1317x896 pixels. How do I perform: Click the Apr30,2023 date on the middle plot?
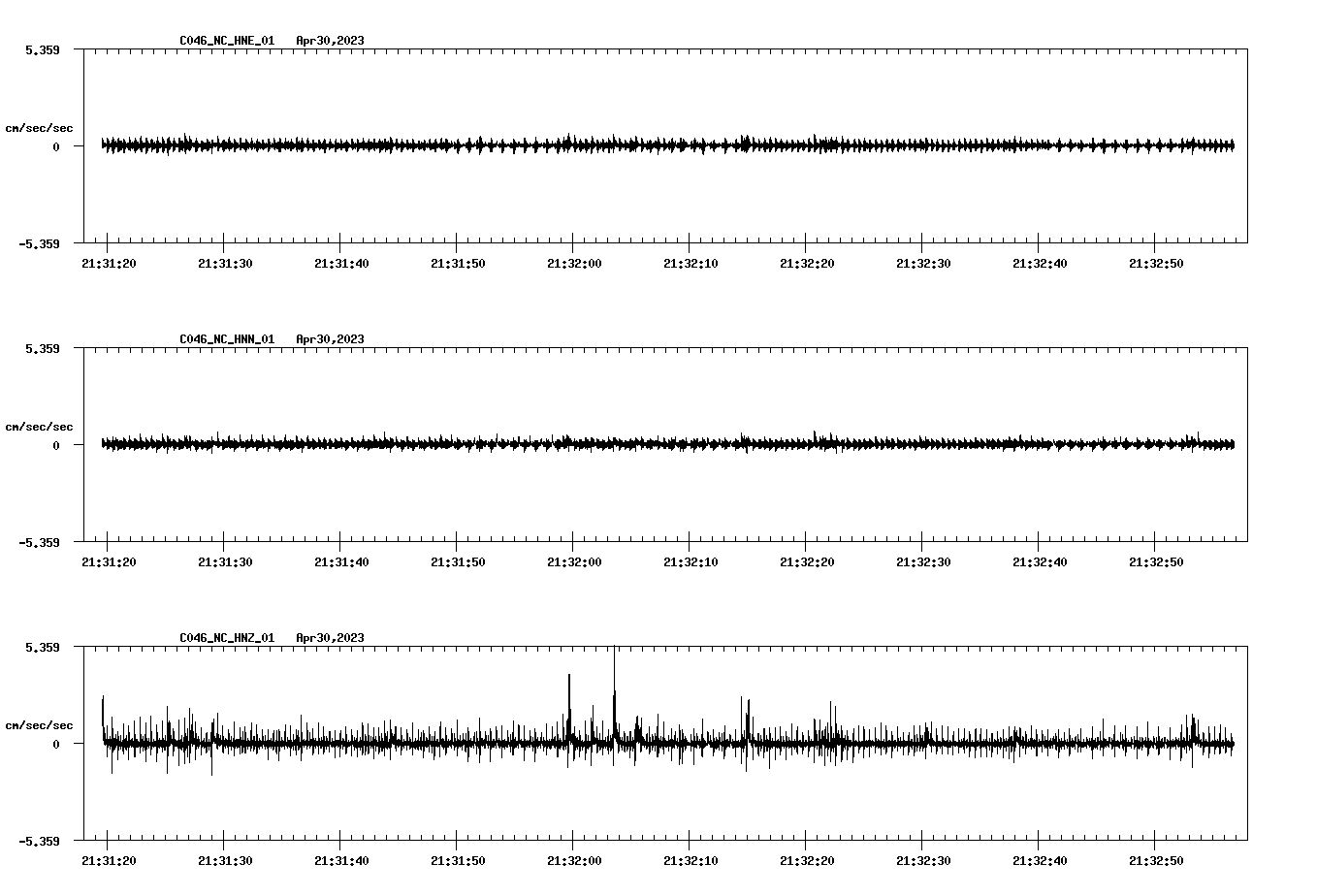coord(330,338)
